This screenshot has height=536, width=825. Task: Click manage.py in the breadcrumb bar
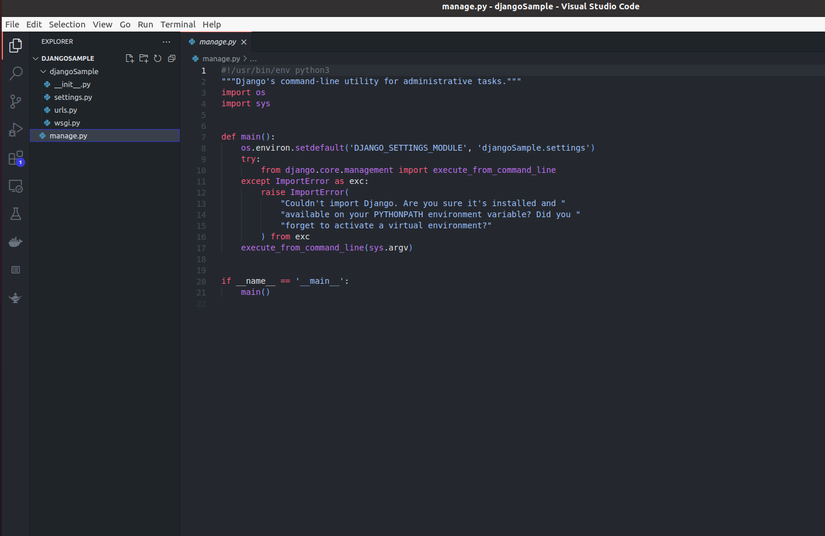pos(221,59)
